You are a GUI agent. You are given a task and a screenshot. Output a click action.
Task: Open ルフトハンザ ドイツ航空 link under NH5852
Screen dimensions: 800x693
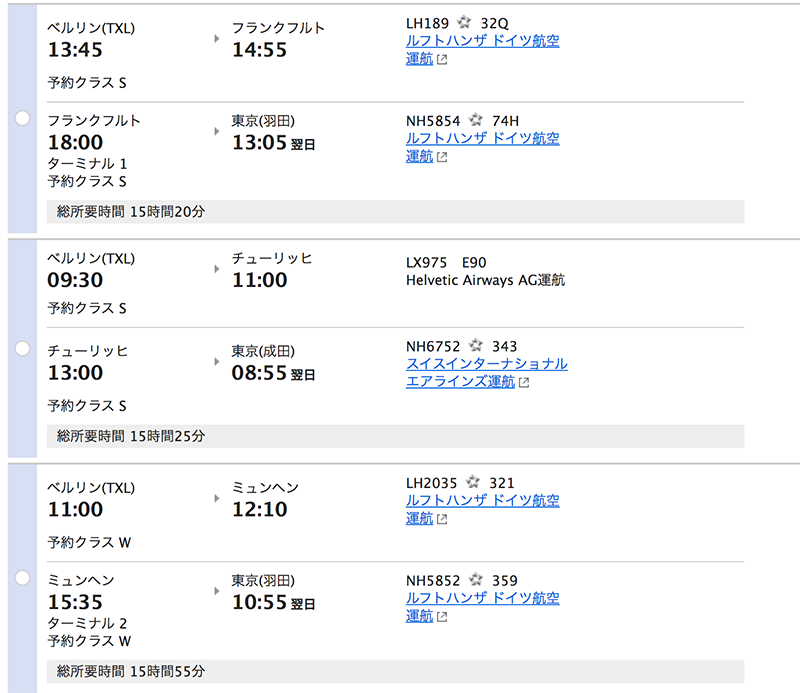click(x=482, y=598)
